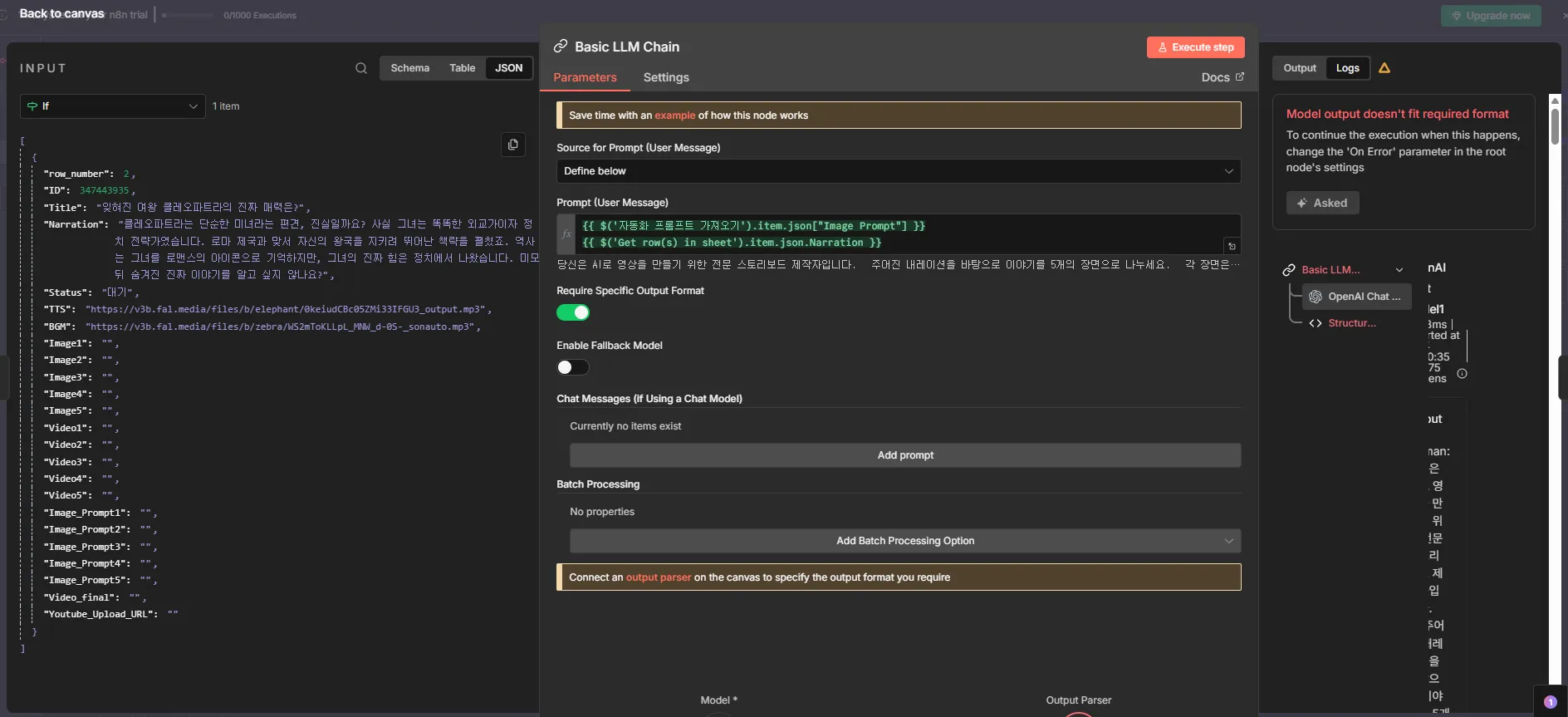
Task: Switch input view to Schema
Action: (410, 68)
